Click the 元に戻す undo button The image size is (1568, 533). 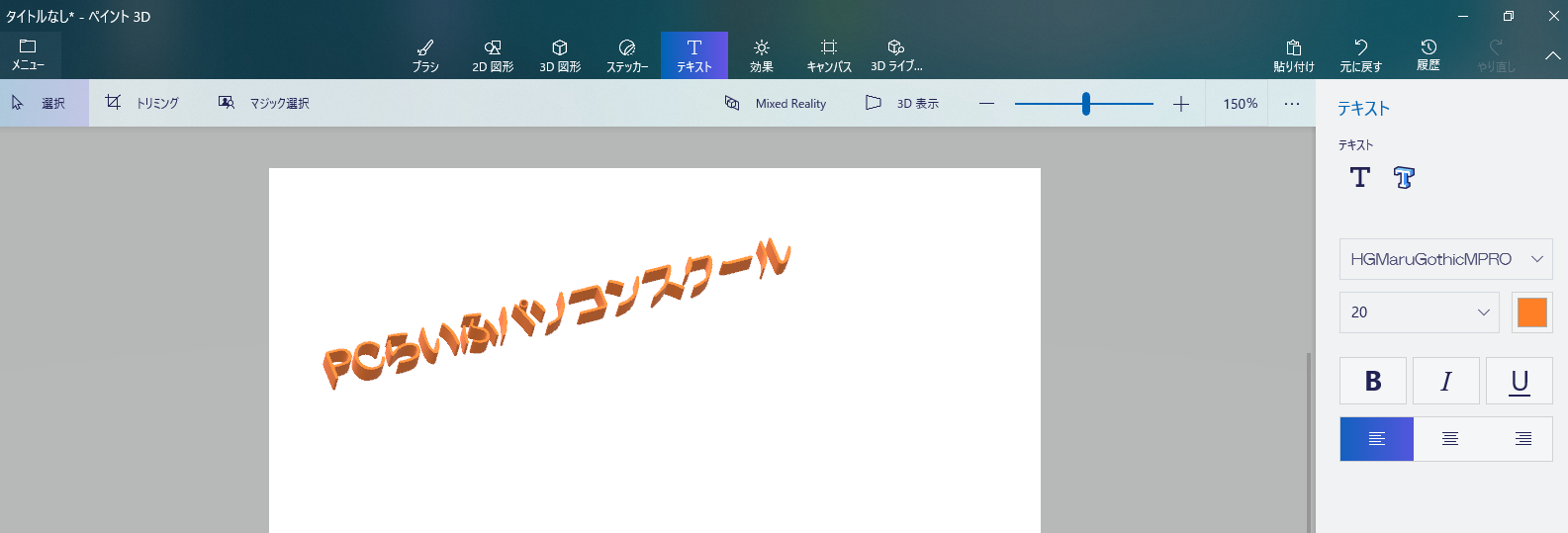[x=1361, y=55]
